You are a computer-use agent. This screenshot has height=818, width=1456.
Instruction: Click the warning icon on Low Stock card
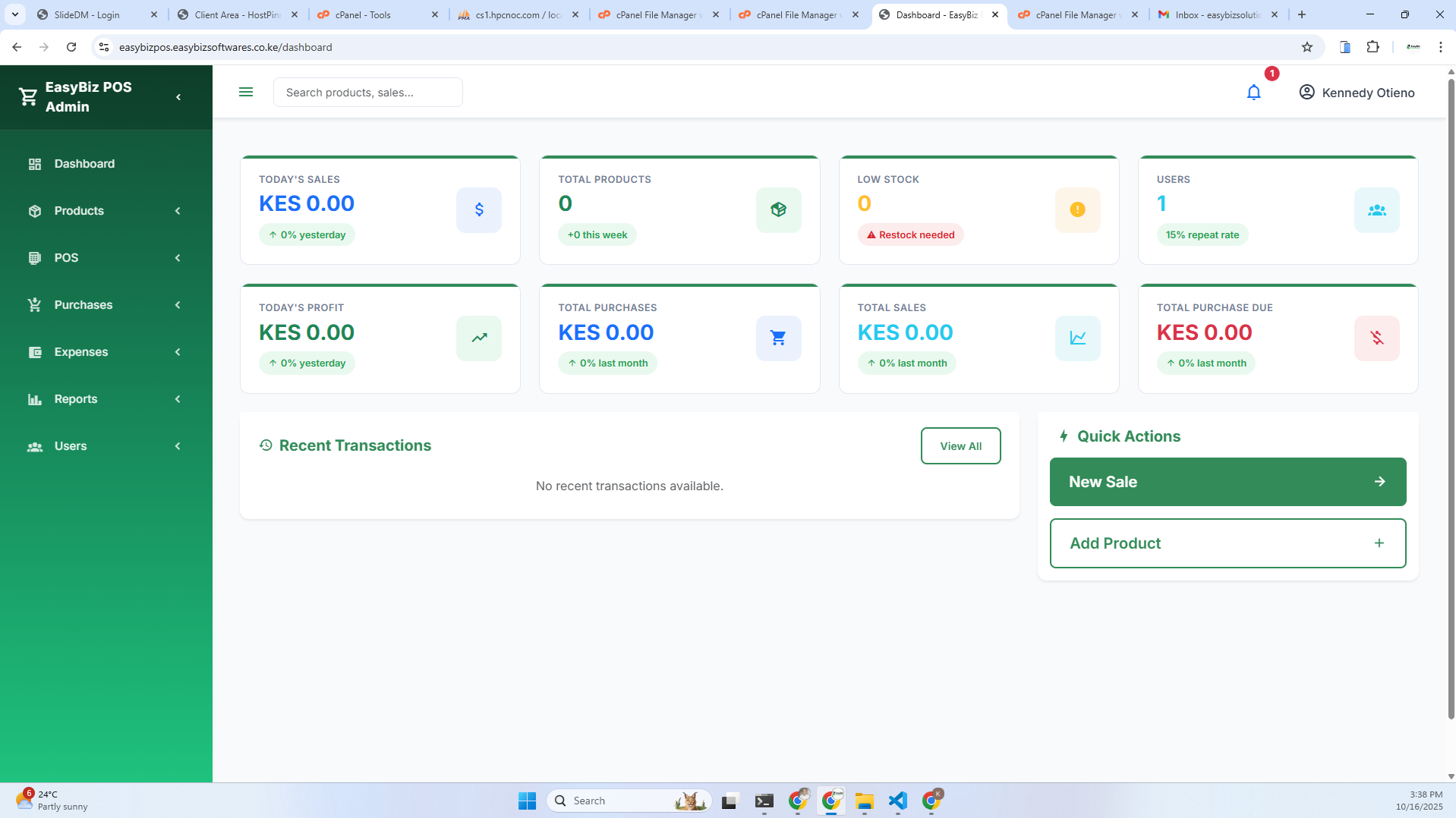(1077, 210)
